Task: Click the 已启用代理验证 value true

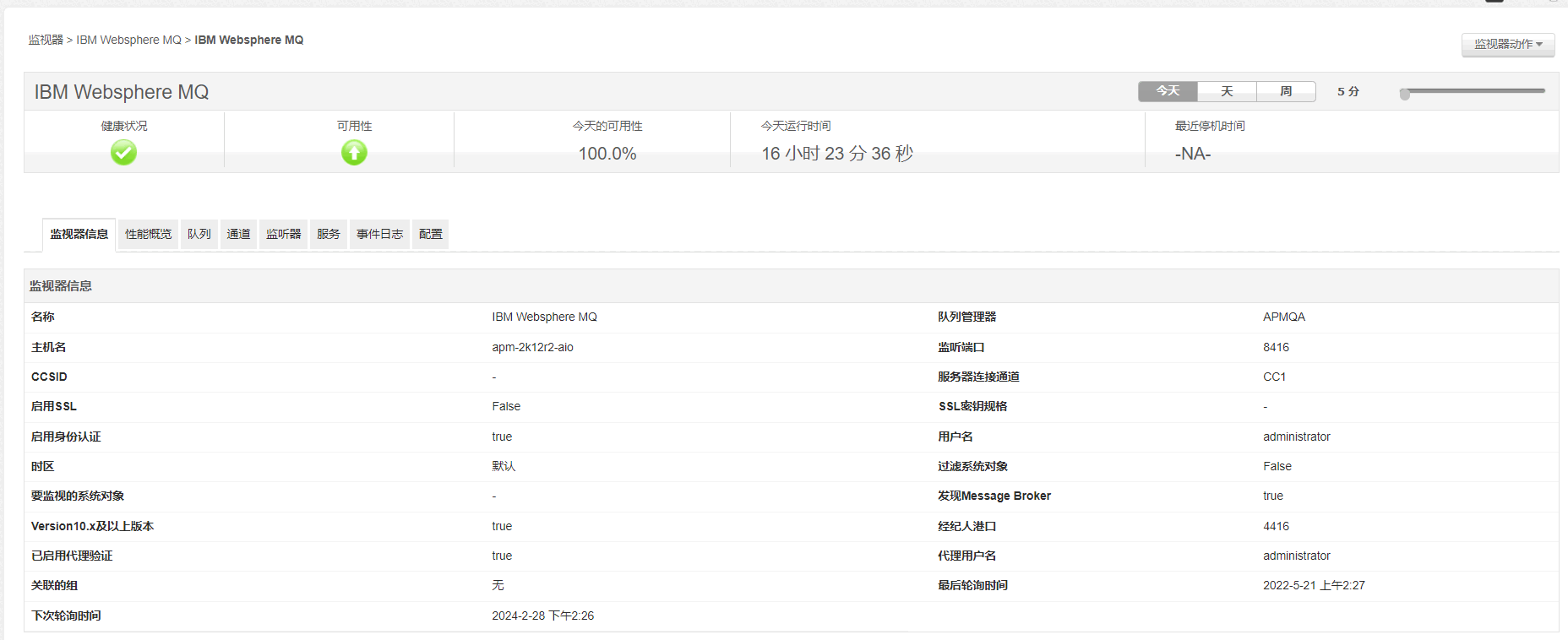Action: click(502, 556)
